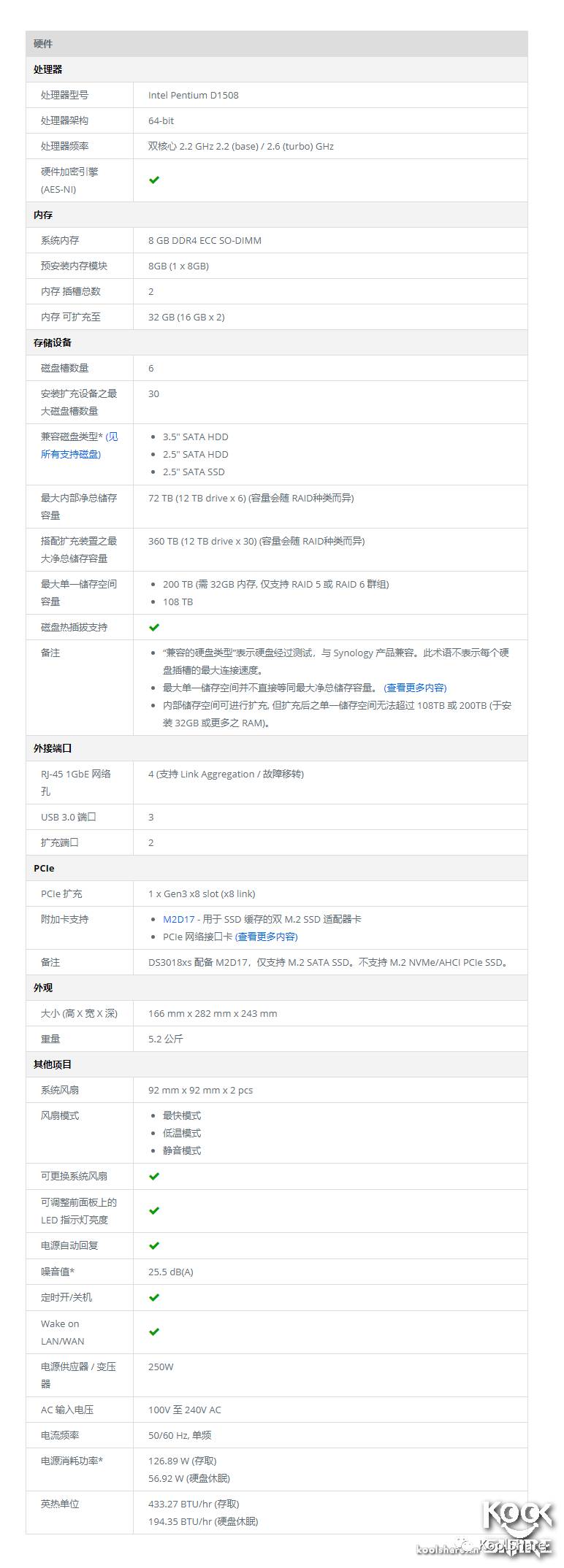The image size is (564, 1568).
Task: Click the 166 mm x 282 mm dimensions value
Action: (x=213, y=1013)
